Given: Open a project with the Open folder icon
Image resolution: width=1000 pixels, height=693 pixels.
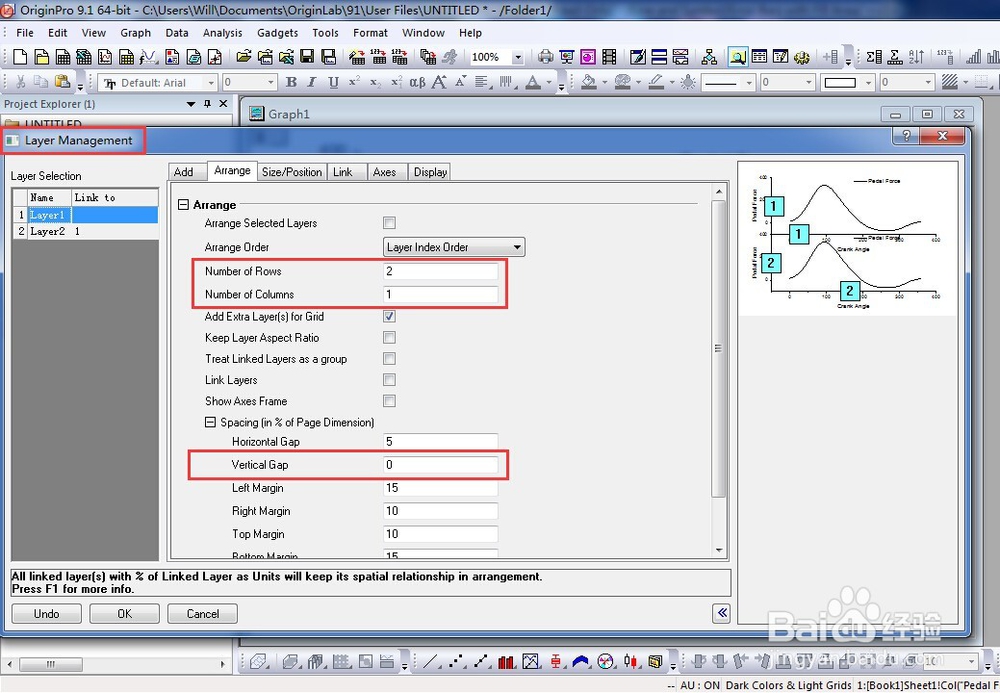Looking at the screenshot, I should 244,57.
